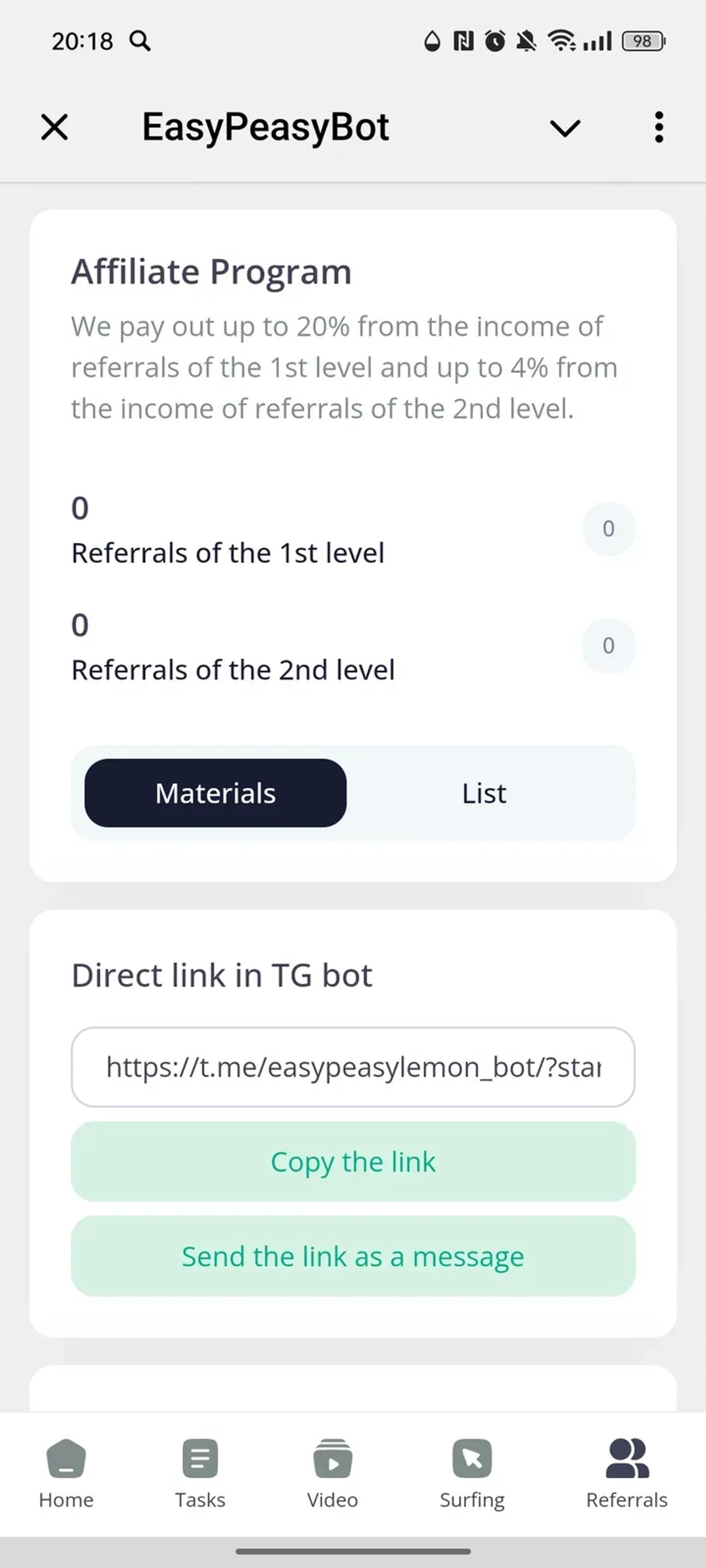706x1568 pixels.
Task: Copy the referral link
Action: (x=353, y=1161)
